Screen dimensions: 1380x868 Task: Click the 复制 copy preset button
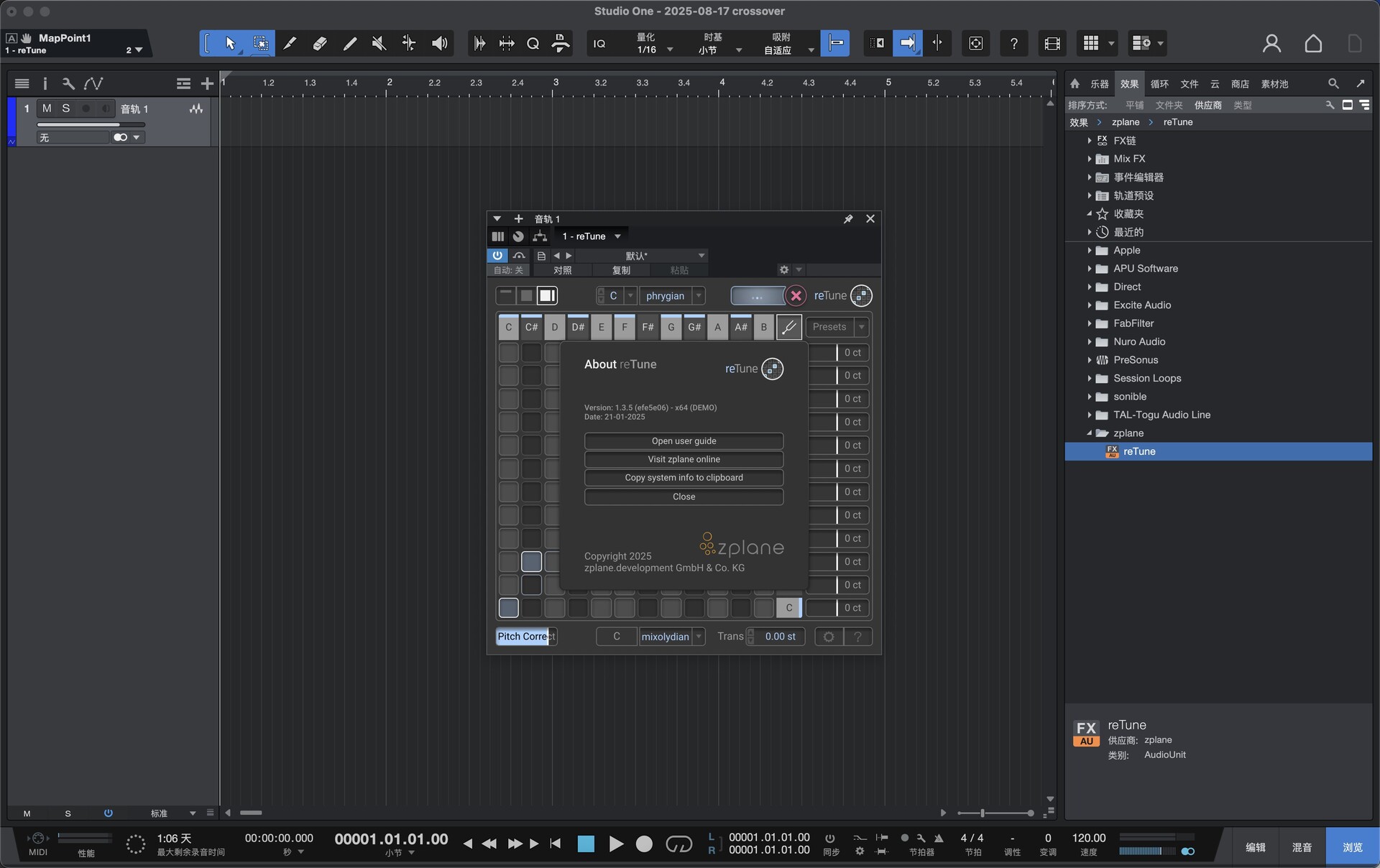(x=621, y=270)
